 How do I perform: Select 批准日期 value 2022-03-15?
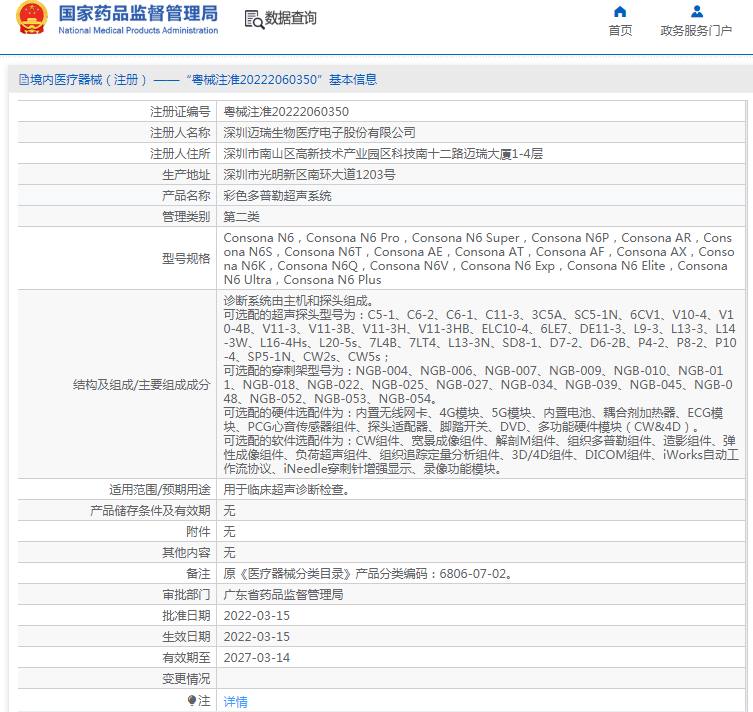click(256, 616)
